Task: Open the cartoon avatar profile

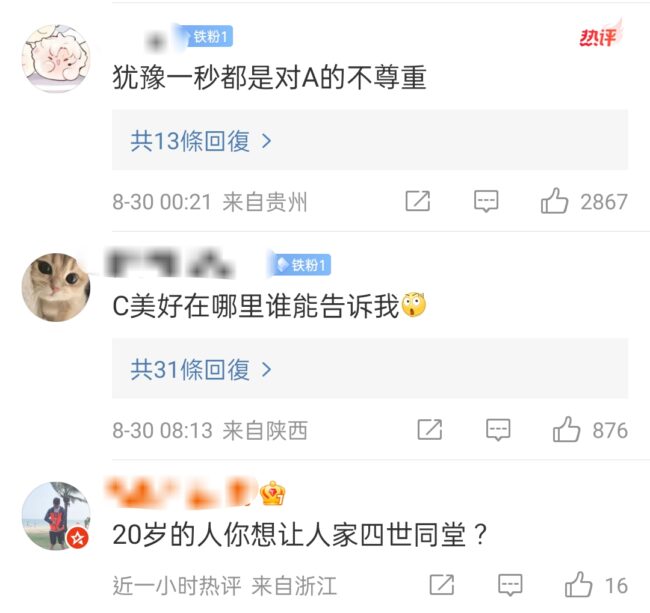Action: click(x=56, y=58)
